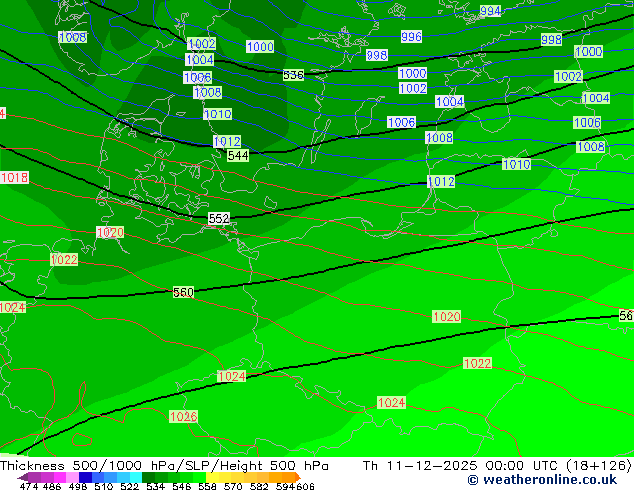Click the 996 isobar label
Screen dimensions: 634x490
pyautogui.click(x=411, y=36)
